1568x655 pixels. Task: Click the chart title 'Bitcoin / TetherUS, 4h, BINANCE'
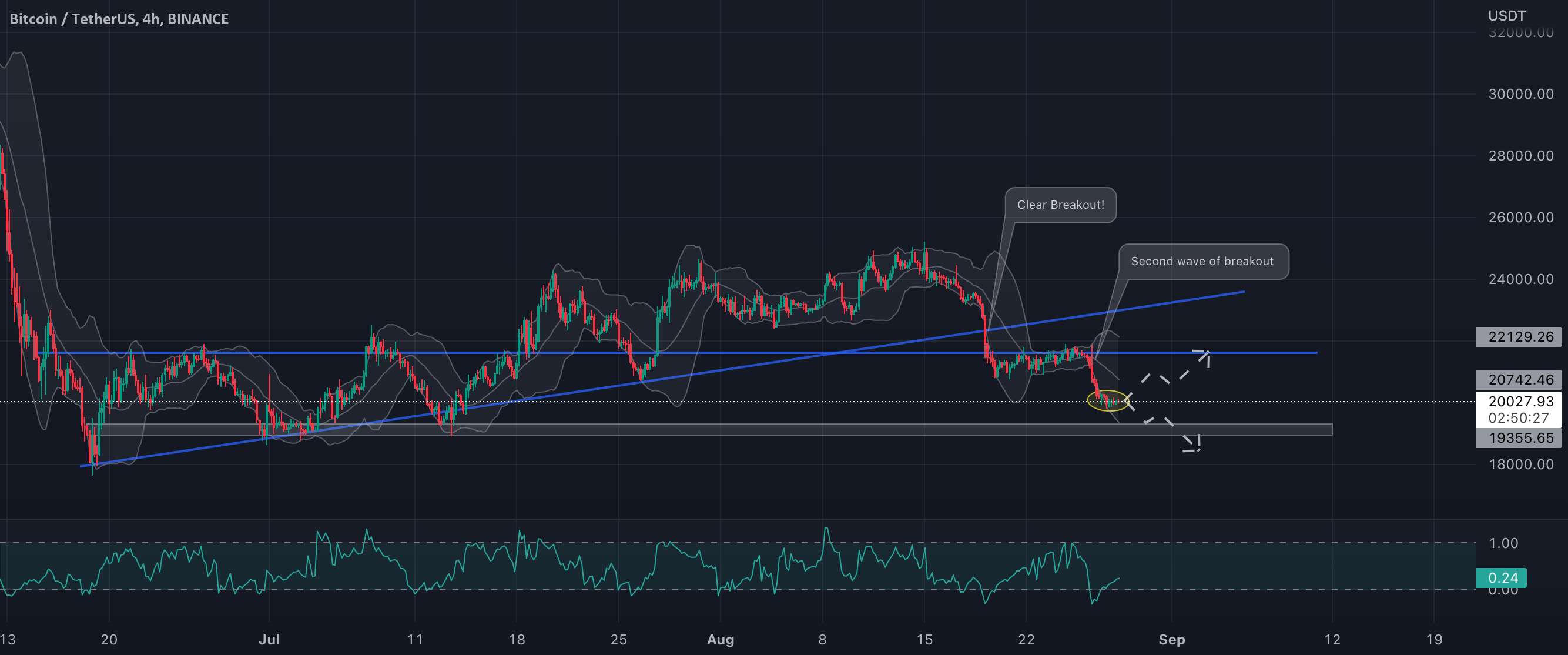tap(119, 19)
